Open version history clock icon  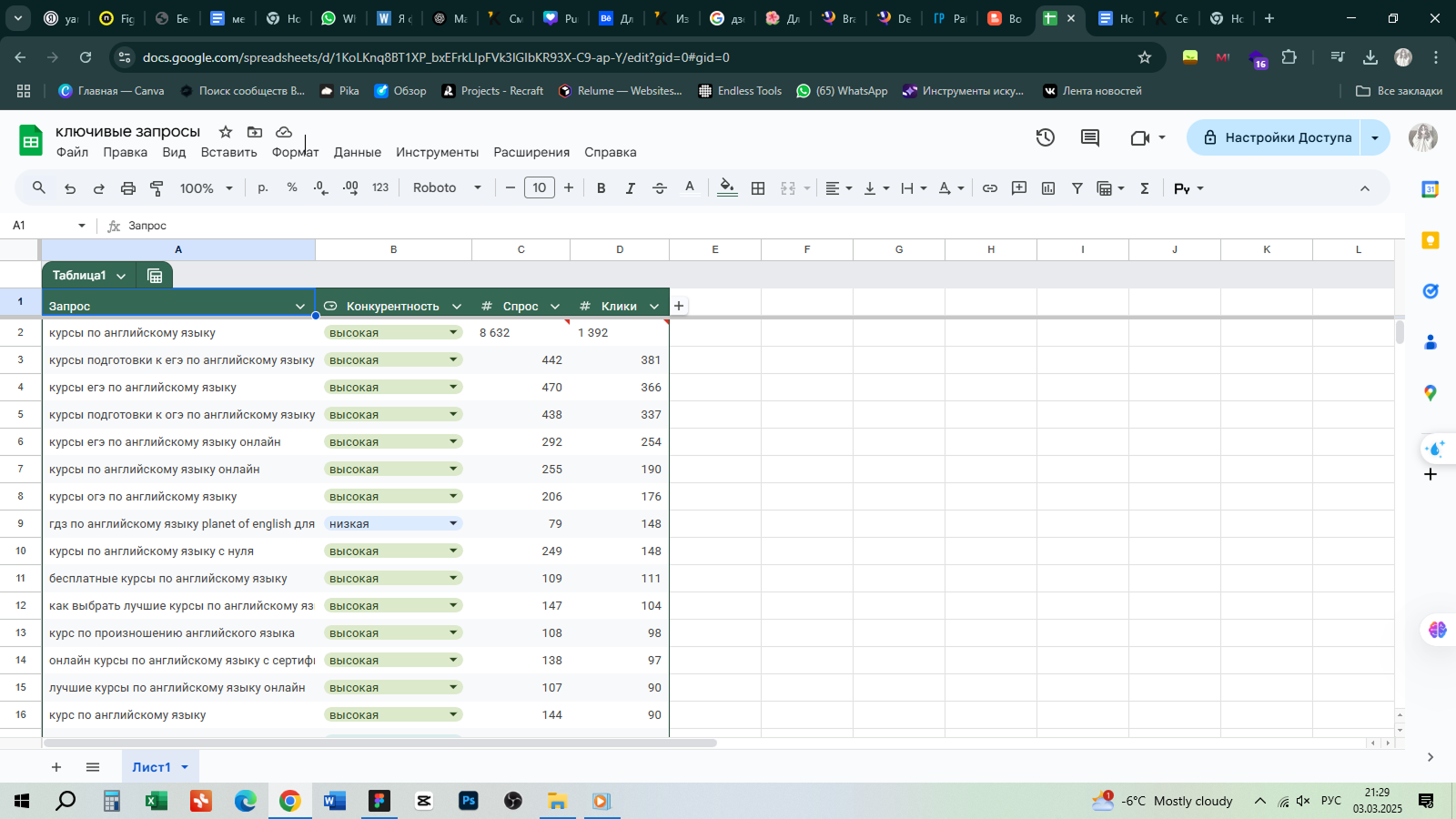click(1046, 137)
